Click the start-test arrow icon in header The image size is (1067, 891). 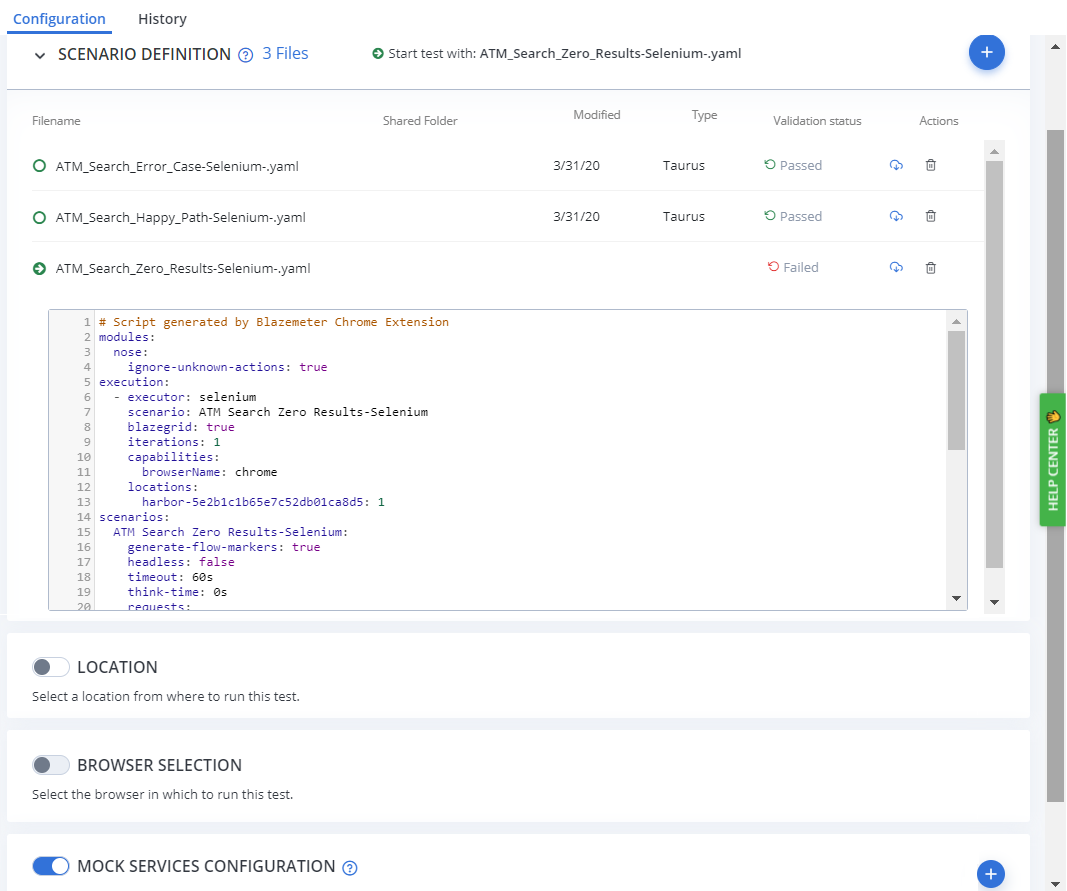(x=378, y=54)
